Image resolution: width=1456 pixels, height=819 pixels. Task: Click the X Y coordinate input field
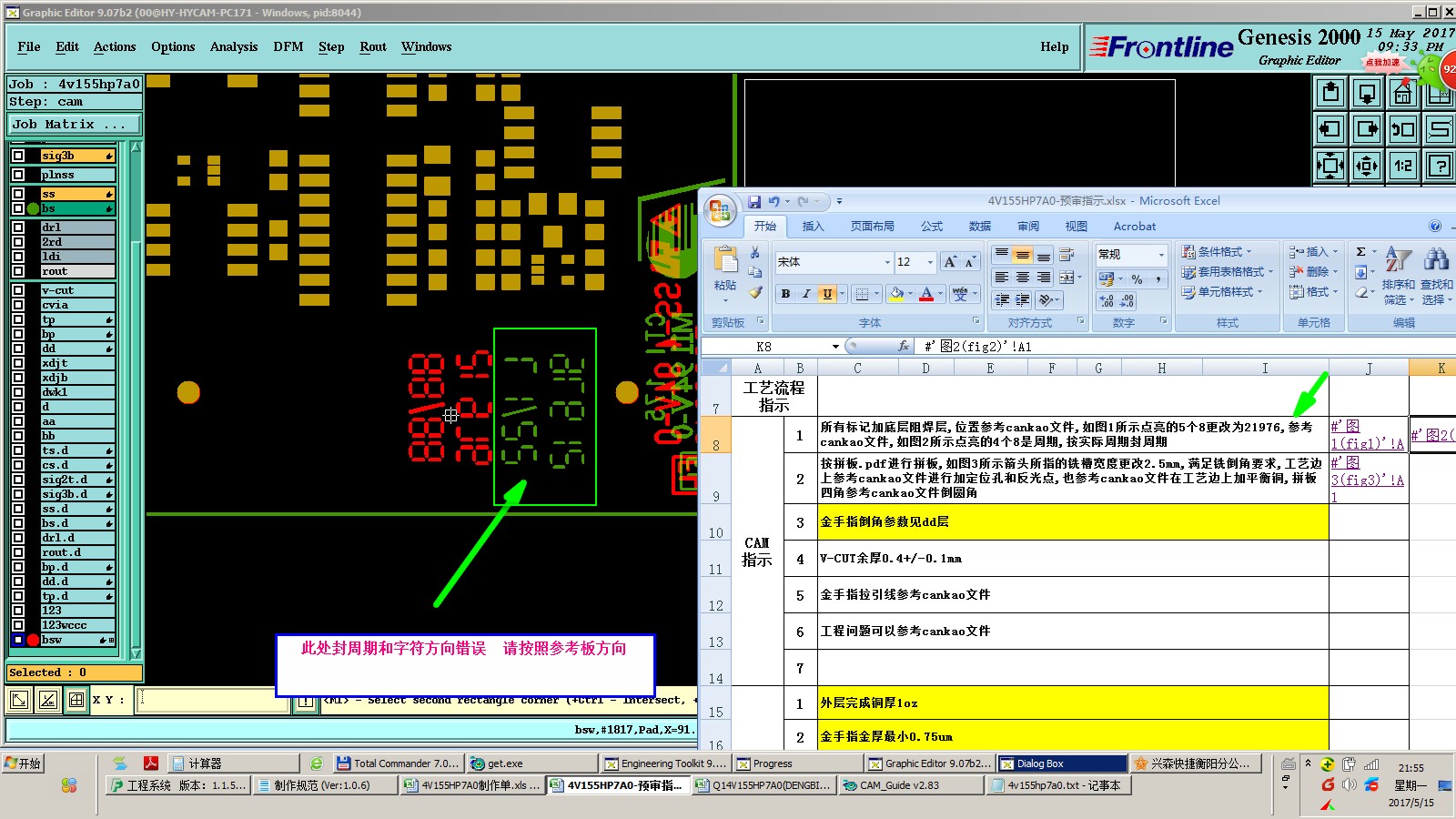(213, 700)
